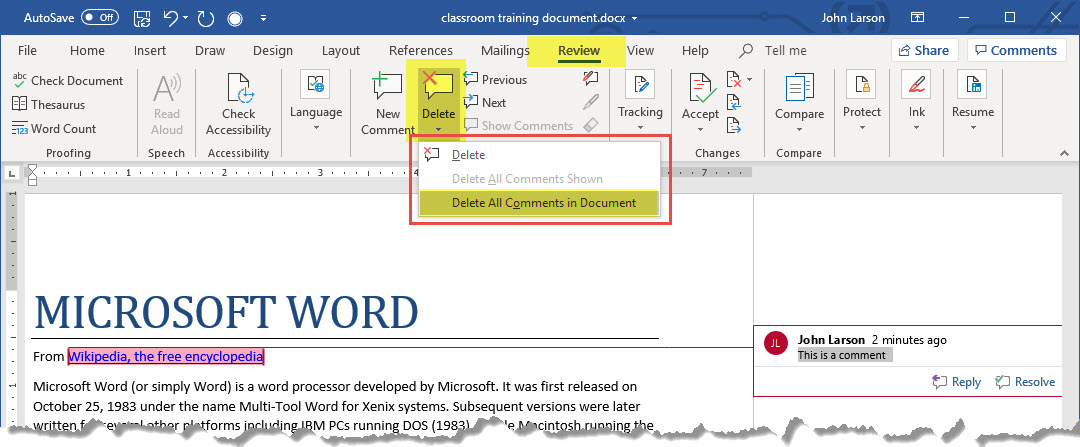
Task: Toggle the AutoSave switch
Action: 99,18
